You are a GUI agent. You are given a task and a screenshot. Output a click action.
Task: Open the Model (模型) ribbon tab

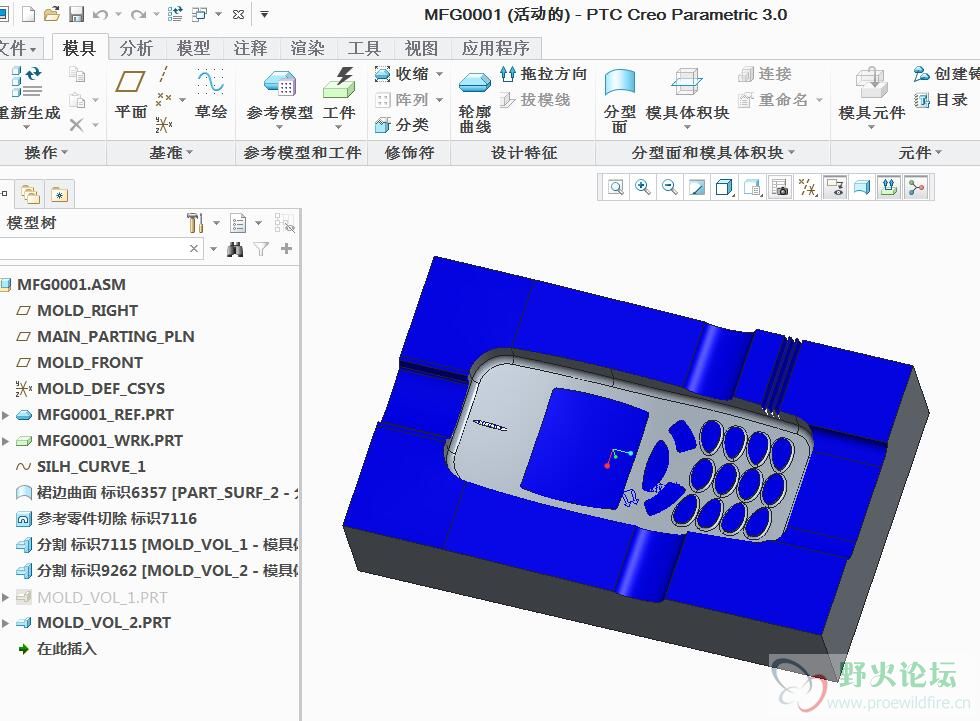click(x=193, y=48)
